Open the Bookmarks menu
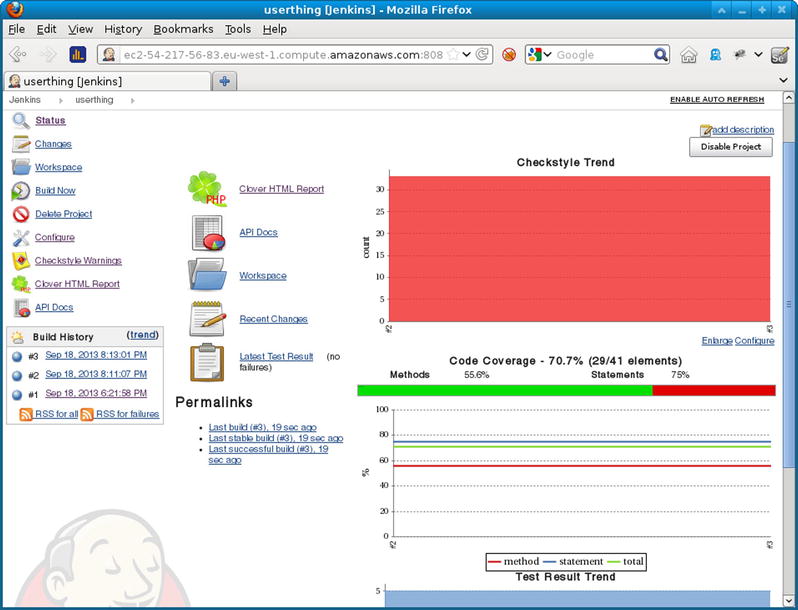 pos(183,29)
